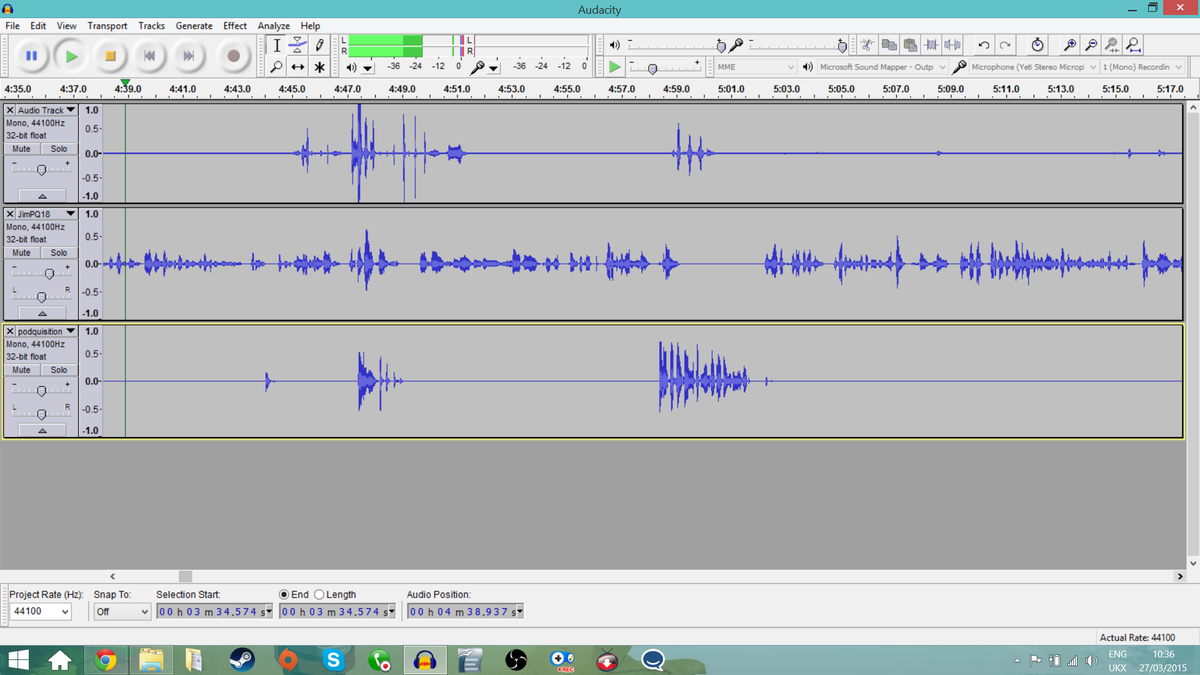Open the Effect menu
Viewport: 1200px width, 675px height.
[235, 26]
